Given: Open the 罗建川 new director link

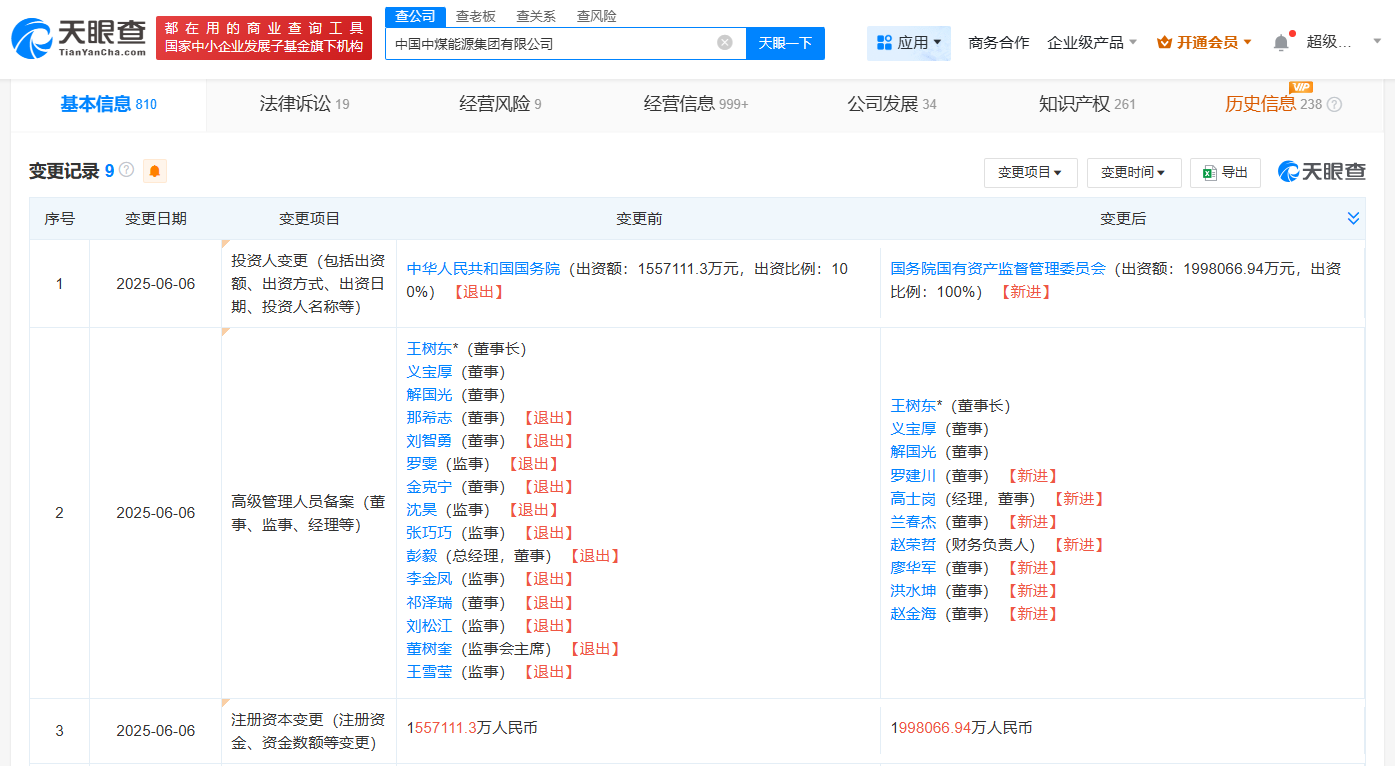Looking at the screenshot, I should [913, 476].
